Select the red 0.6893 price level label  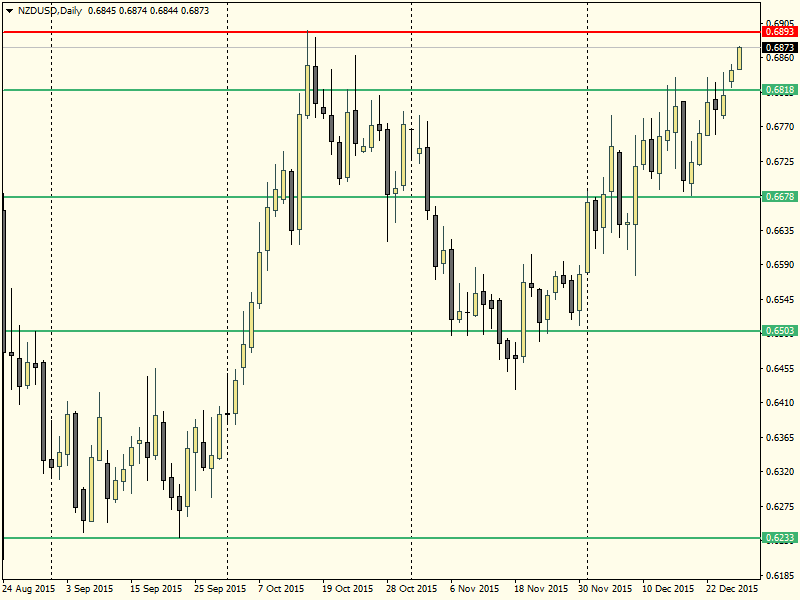point(779,32)
